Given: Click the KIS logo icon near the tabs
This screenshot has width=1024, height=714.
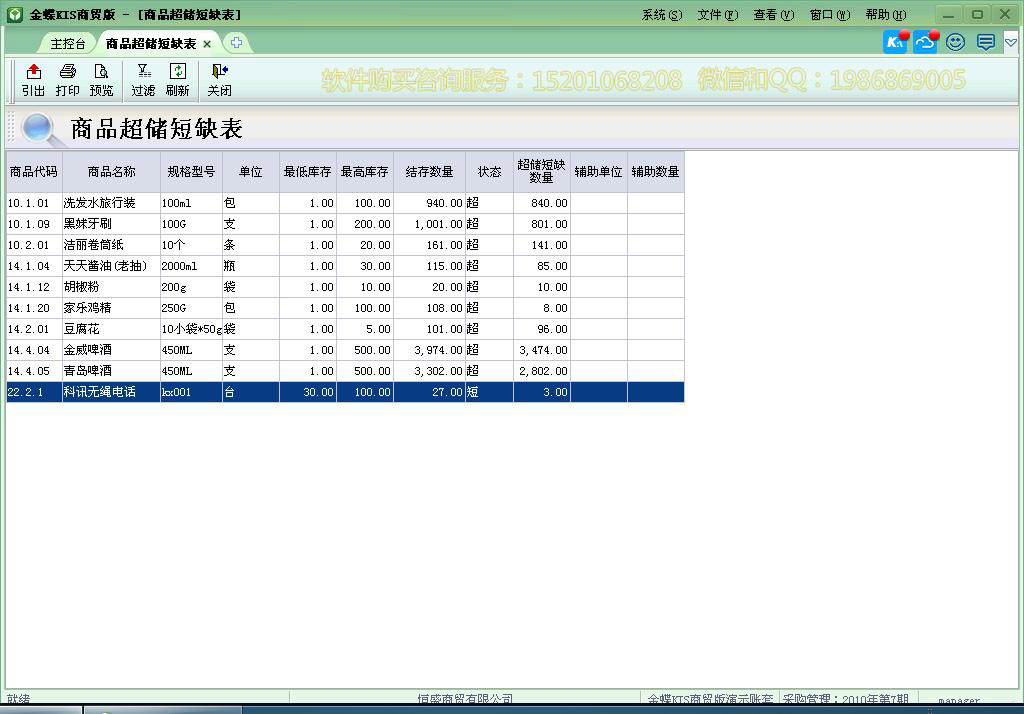Looking at the screenshot, I should [x=893, y=42].
